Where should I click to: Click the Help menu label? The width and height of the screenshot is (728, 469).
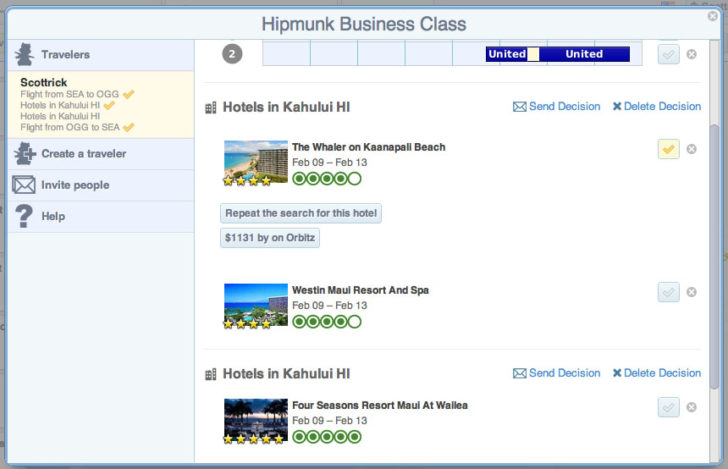tap(53, 216)
